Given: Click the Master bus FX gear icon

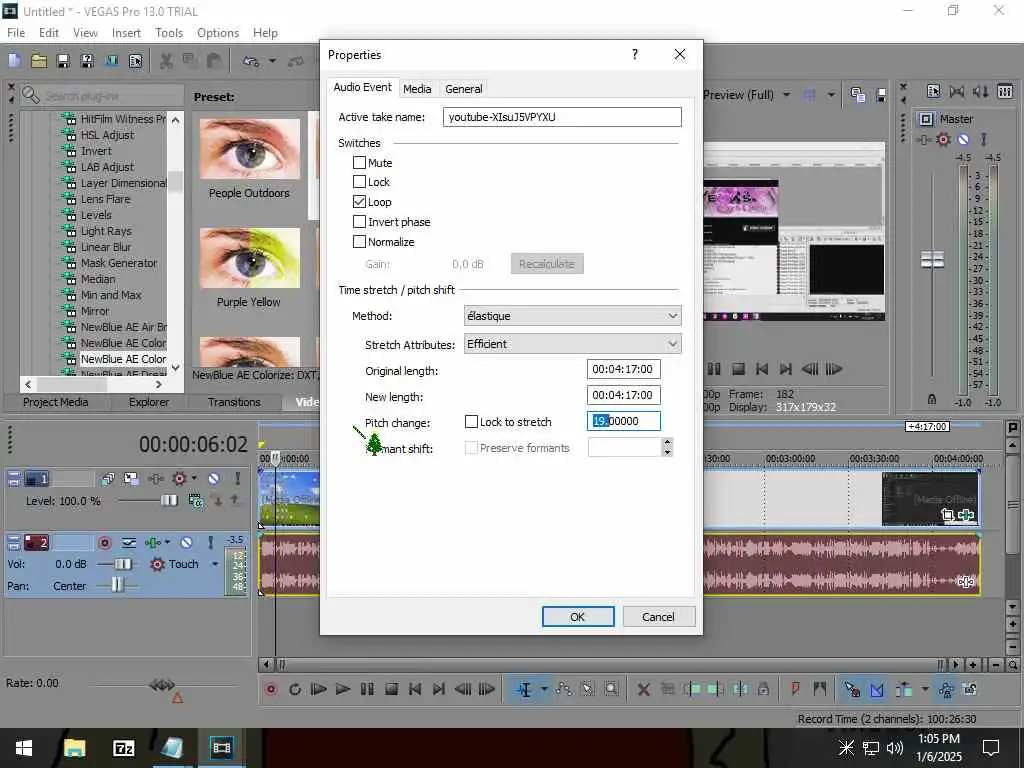Looking at the screenshot, I should click(942, 139).
